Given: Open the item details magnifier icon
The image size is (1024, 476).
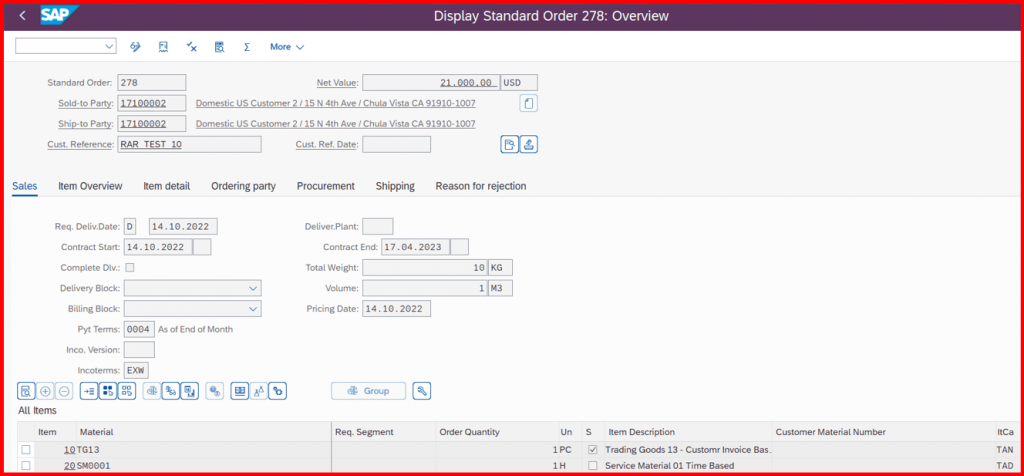Looking at the screenshot, I should tap(26, 391).
